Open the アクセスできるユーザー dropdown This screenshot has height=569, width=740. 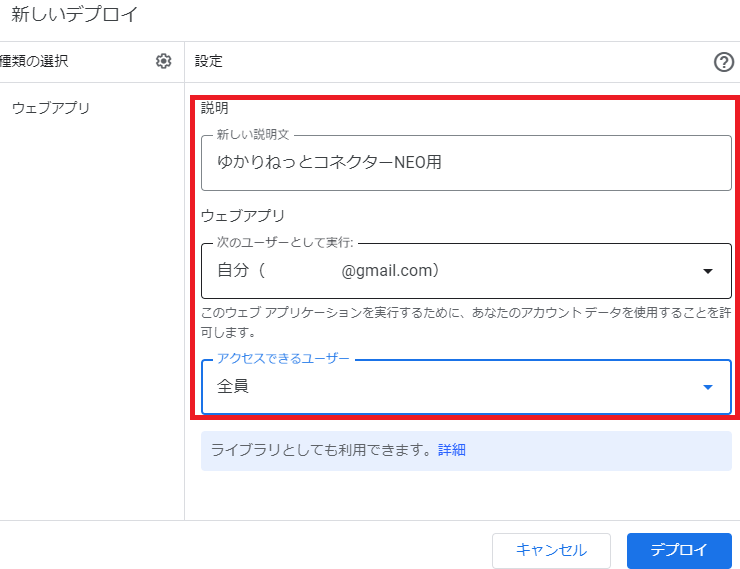466,387
